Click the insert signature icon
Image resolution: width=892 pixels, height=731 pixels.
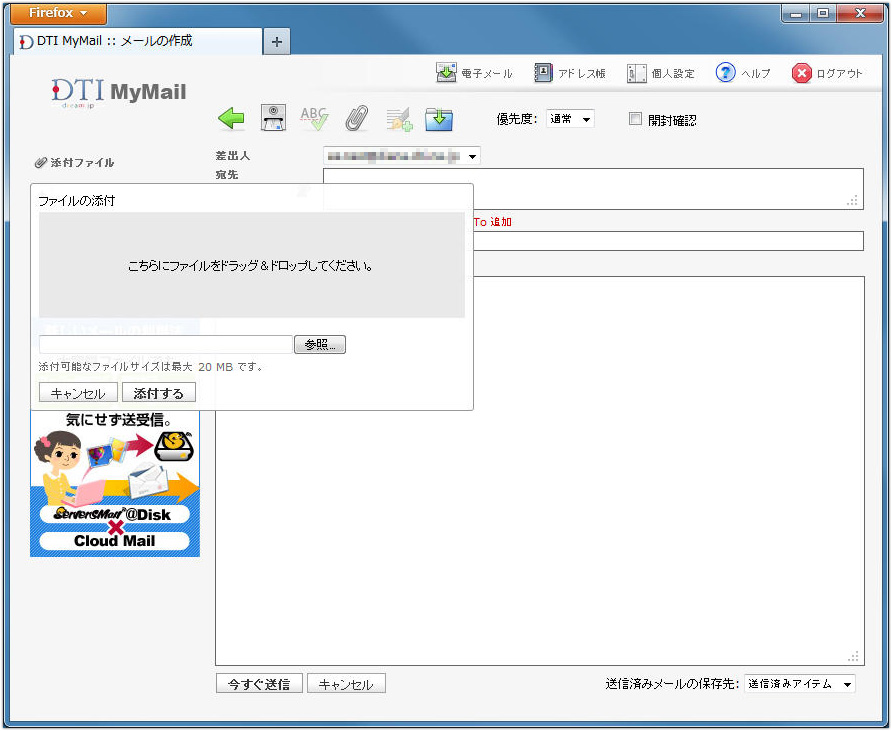point(399,119)
